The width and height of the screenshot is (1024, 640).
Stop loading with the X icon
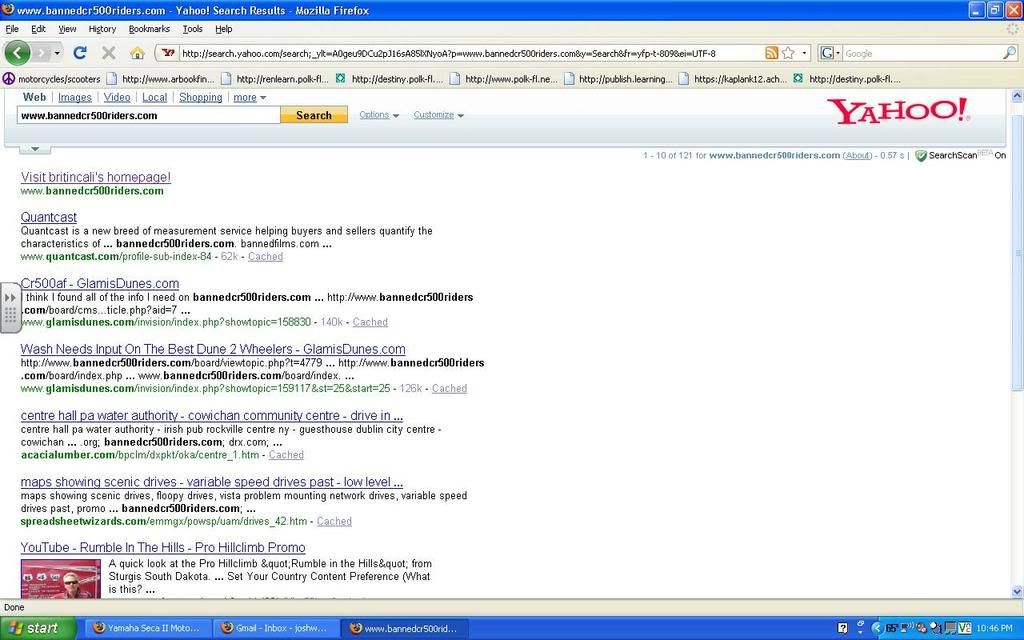coord(108,53)
